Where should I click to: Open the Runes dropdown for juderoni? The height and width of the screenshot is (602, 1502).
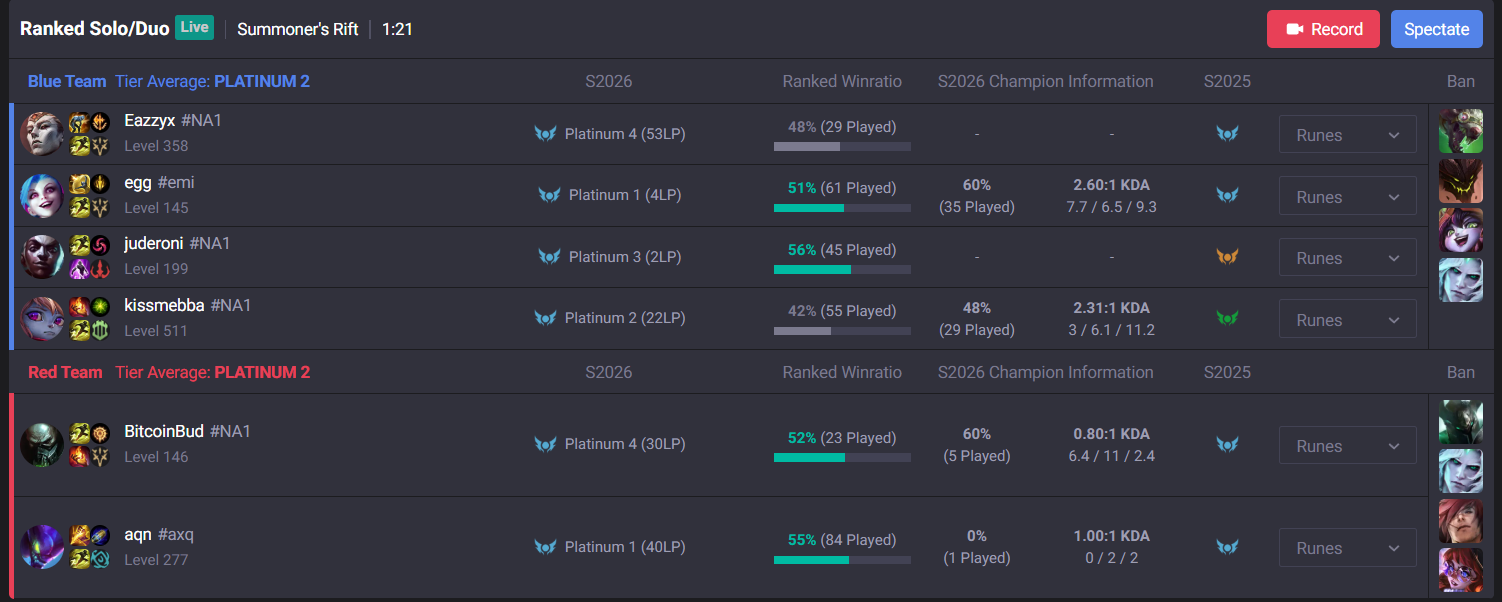click(x=1347, y=258)
